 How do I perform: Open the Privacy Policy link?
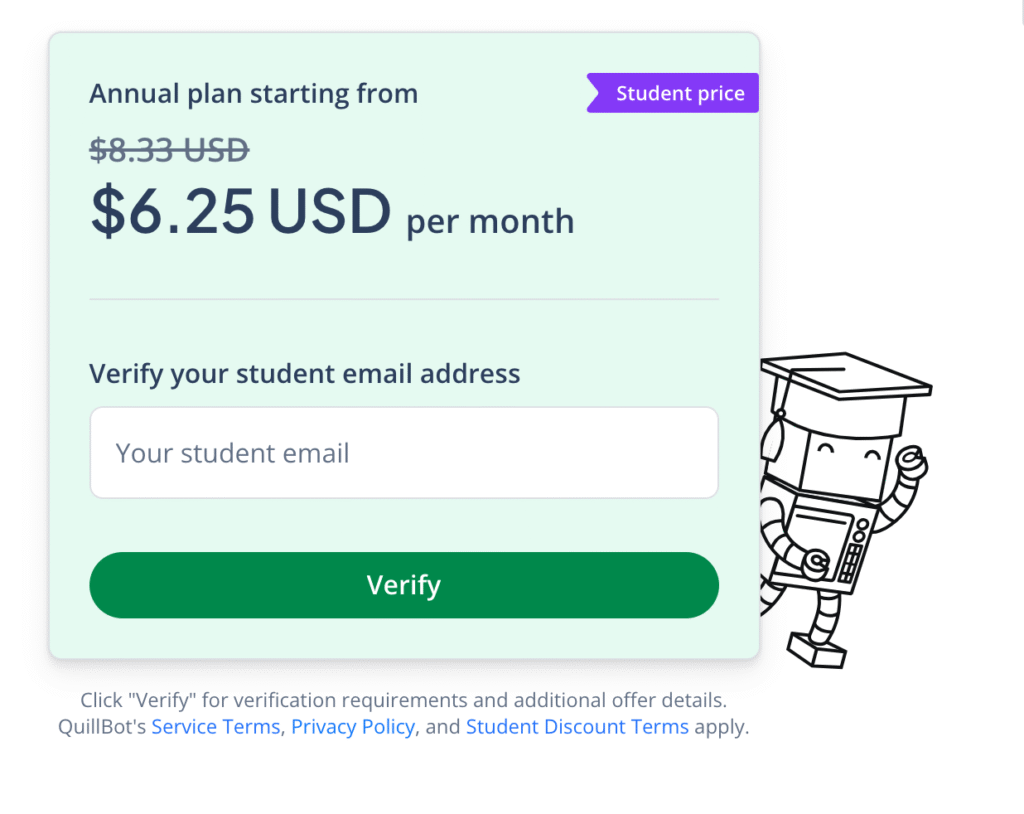click(353, 726)
